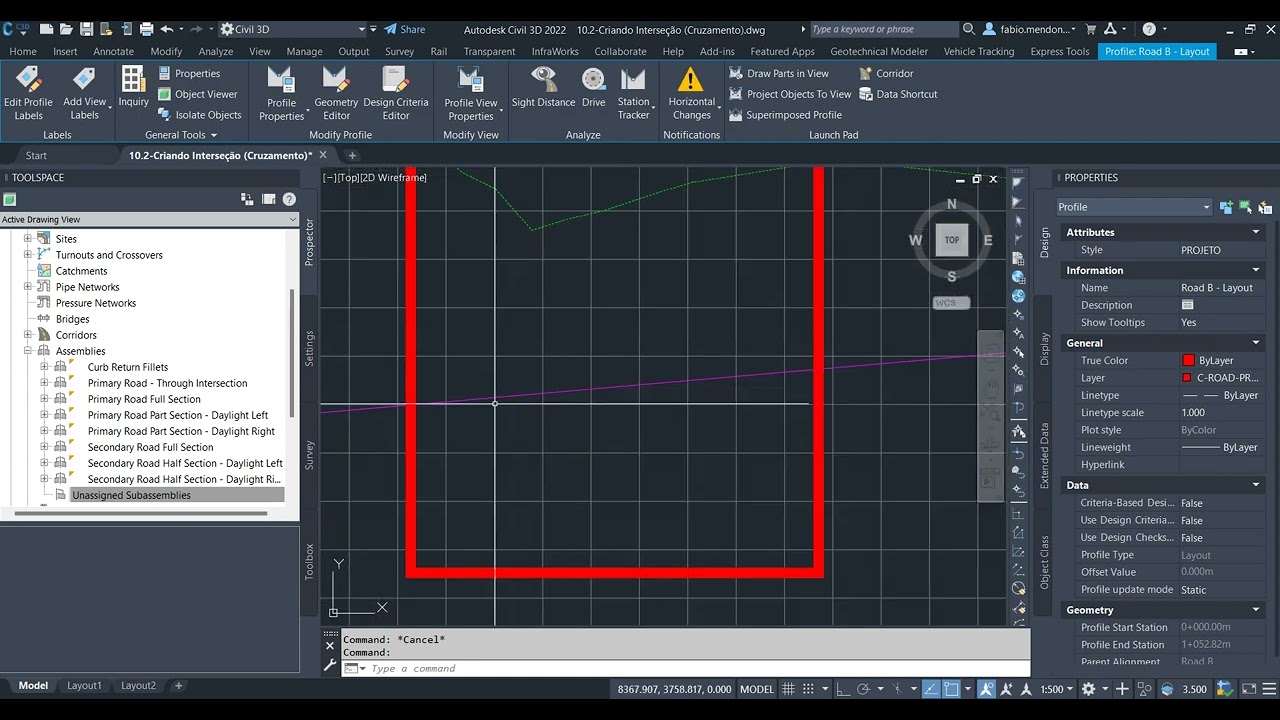1280x720 pixels.
Task: Open the Start document tab
Action: [36, 155]
